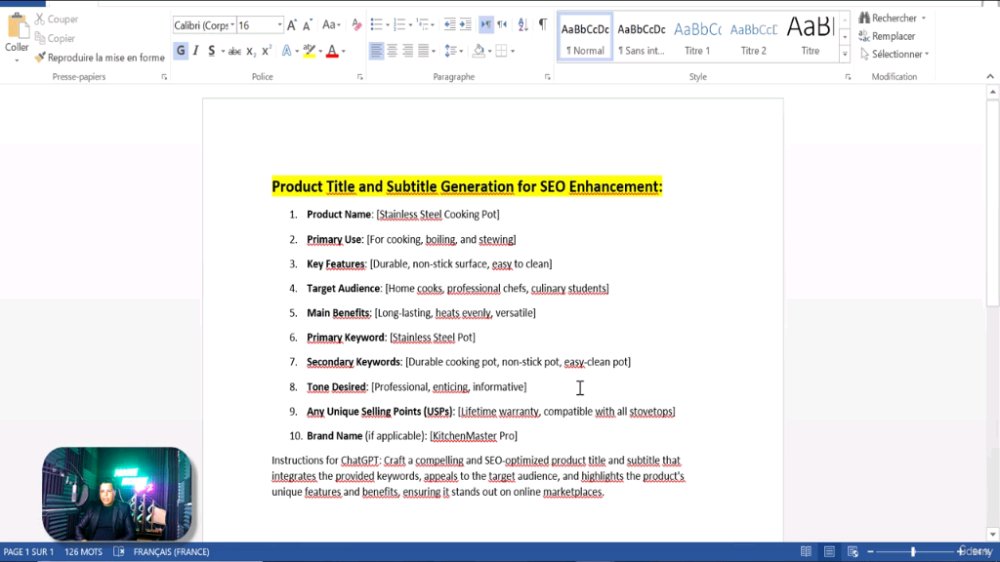Apply the Titre 2 style
This screenshot has width=1000, height=562.
[753, 37]
